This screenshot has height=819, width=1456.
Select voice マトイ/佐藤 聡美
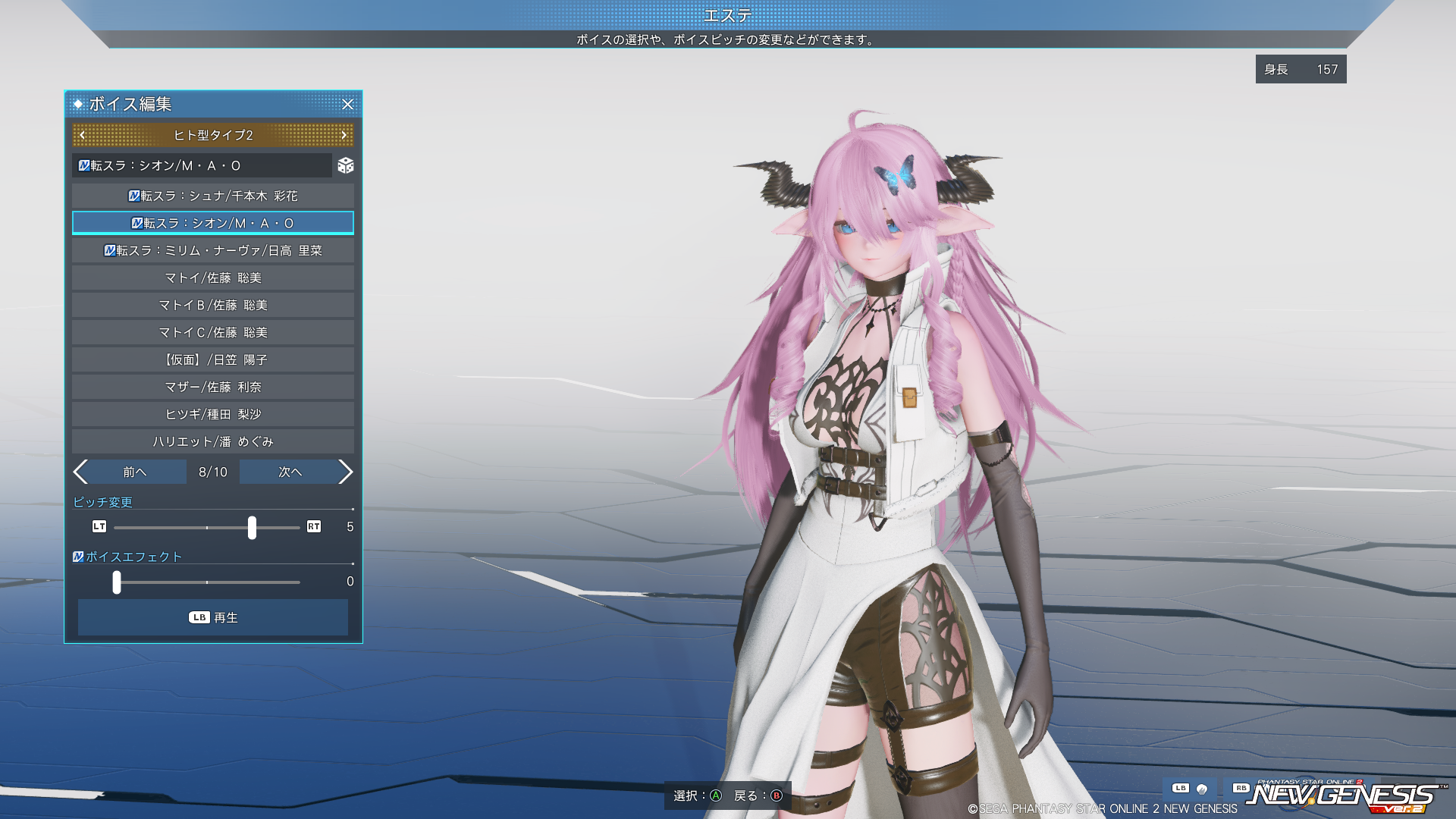213,278
